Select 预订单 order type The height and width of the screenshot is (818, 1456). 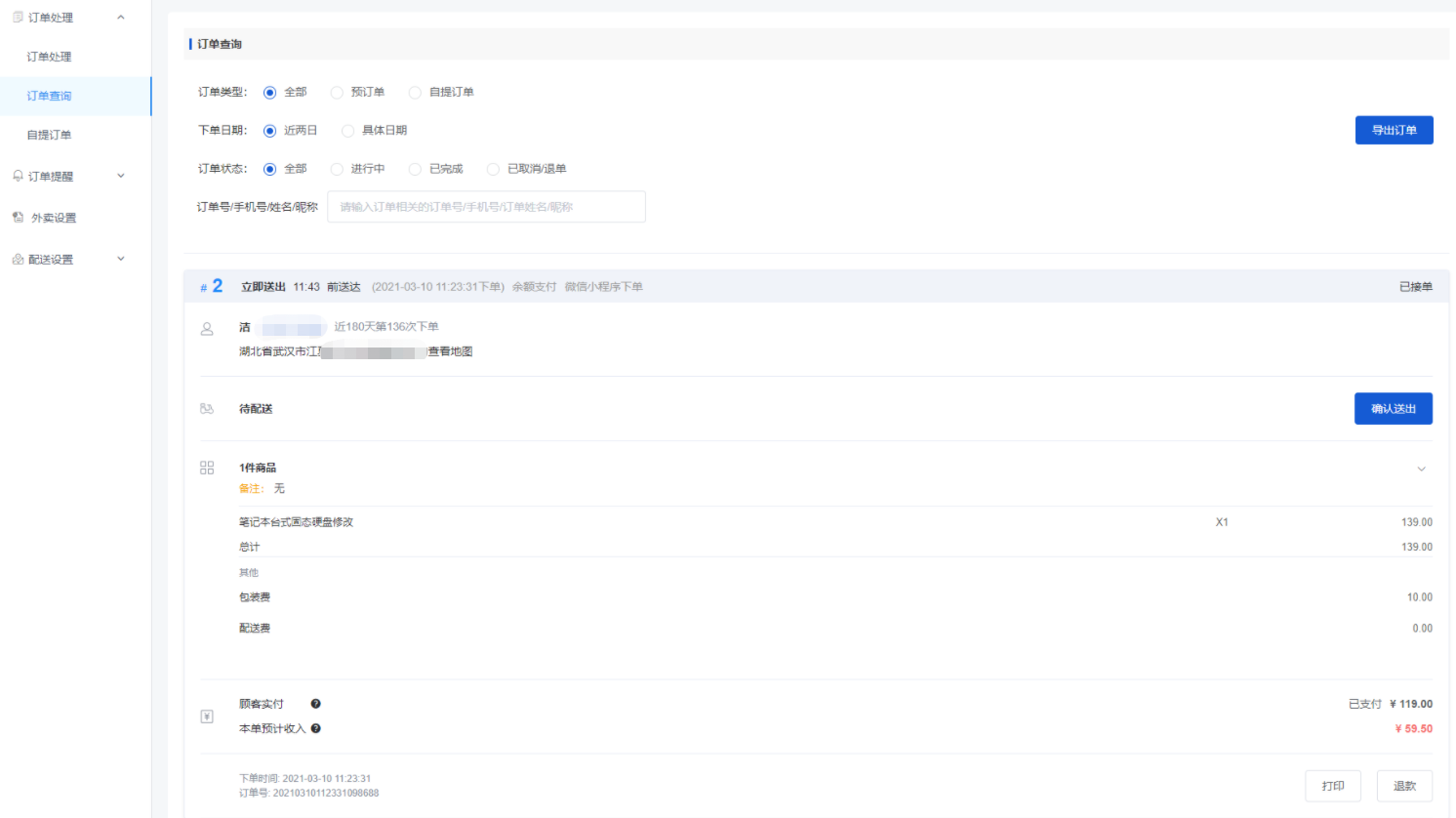[x=337, y=92]
